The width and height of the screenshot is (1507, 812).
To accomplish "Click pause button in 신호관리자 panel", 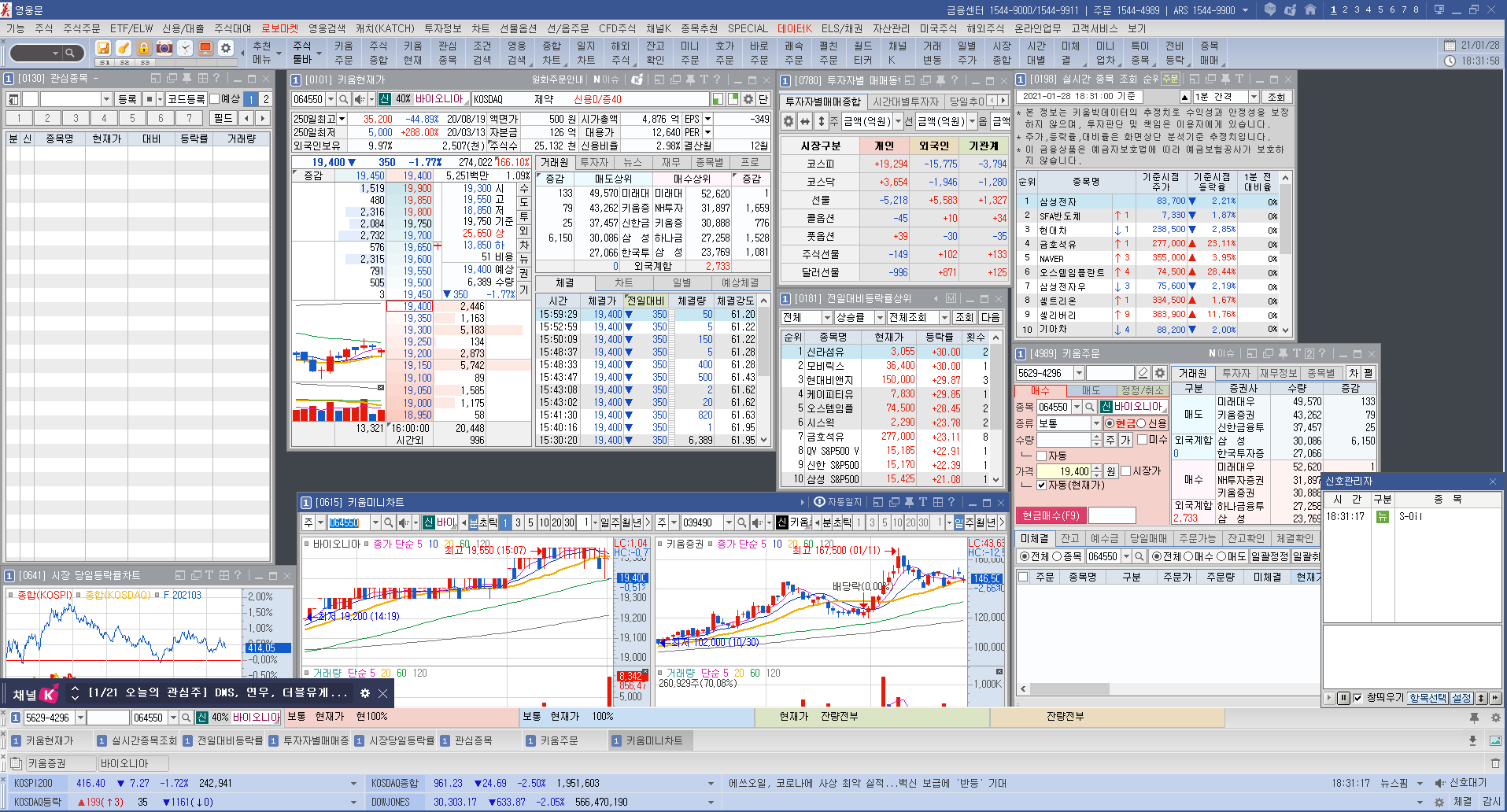I will [1343, 698].
